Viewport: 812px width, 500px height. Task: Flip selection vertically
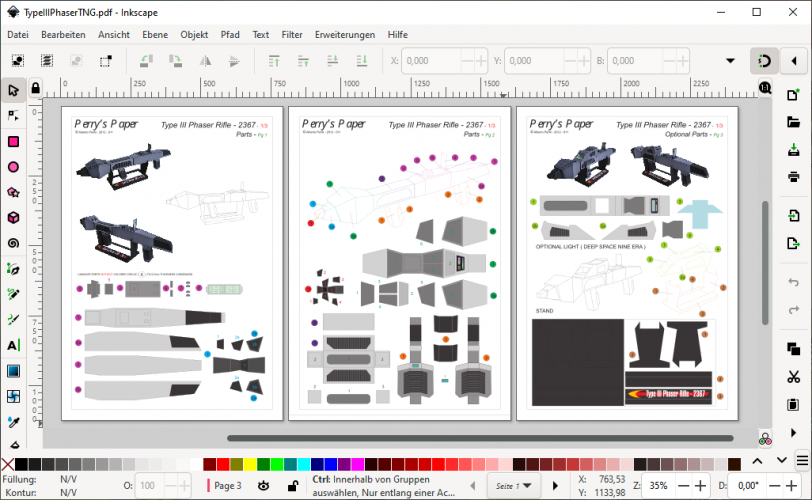pos(234,61)
